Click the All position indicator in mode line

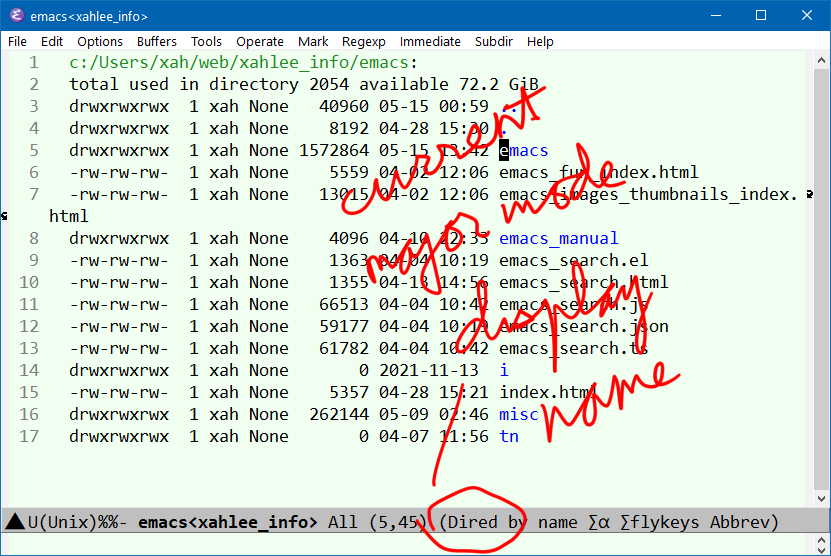coord(342,522)
